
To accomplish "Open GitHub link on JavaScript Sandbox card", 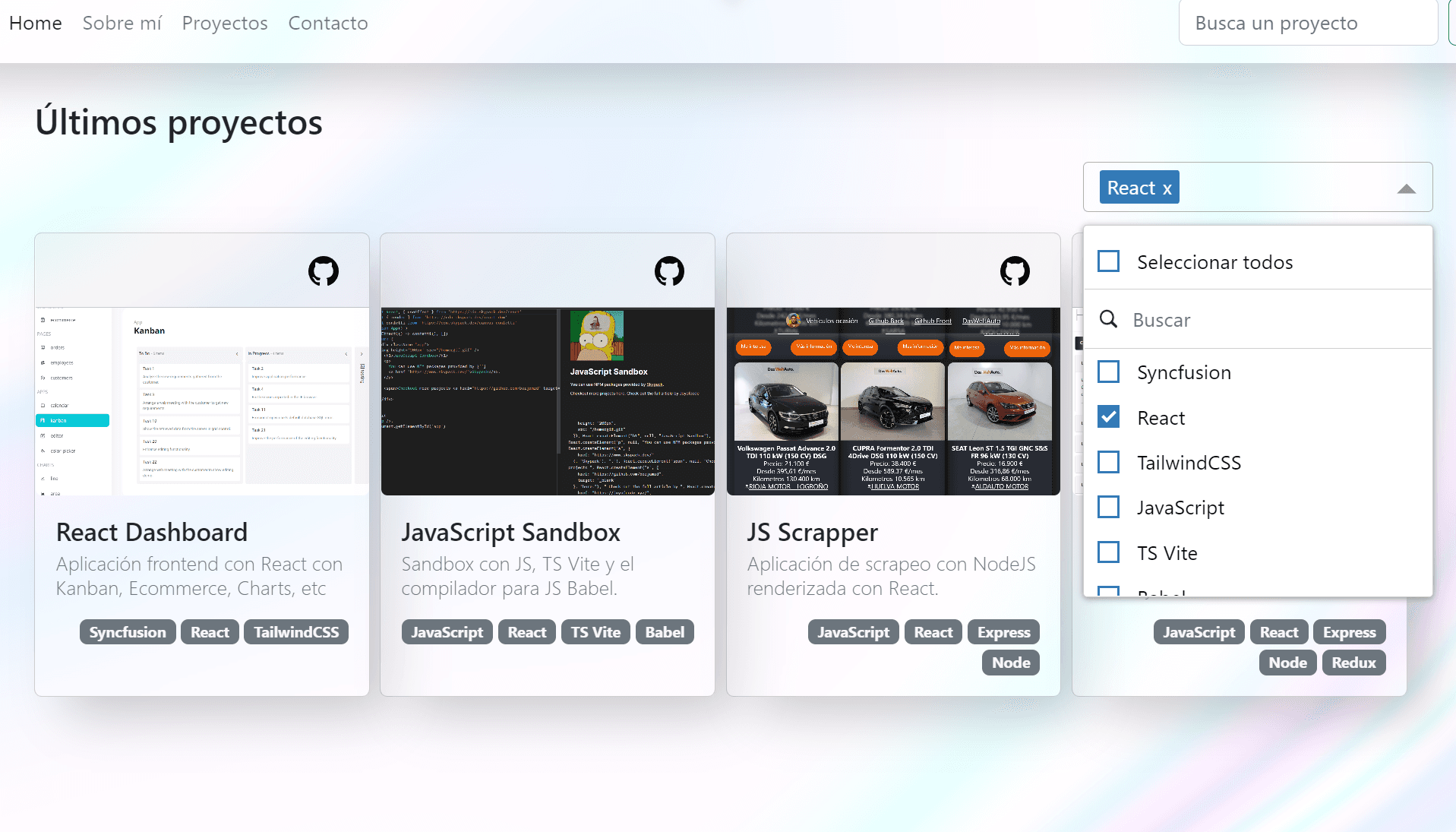I will pos(669,270).
